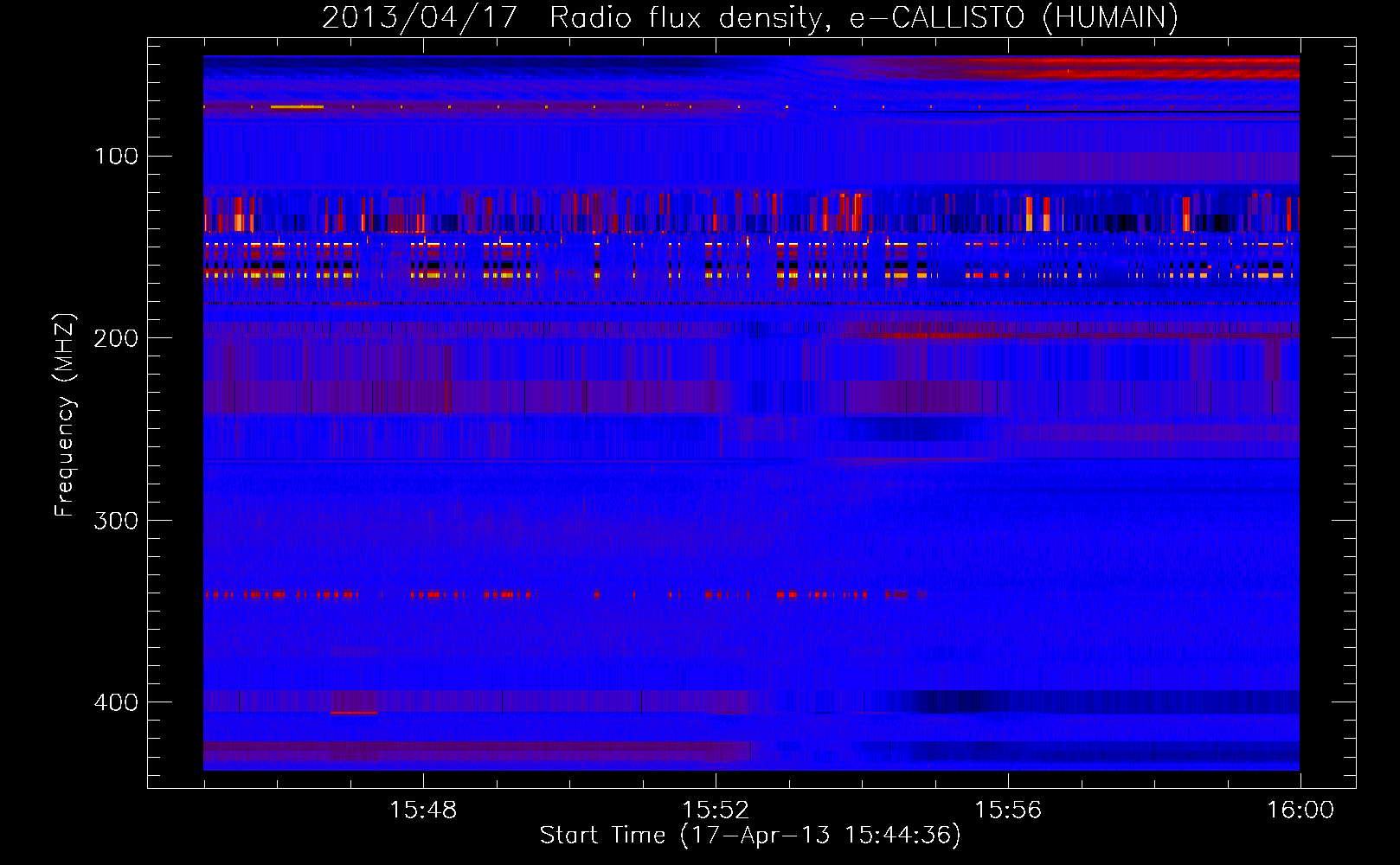Click the 15:52 time tick label

point(716,811)
